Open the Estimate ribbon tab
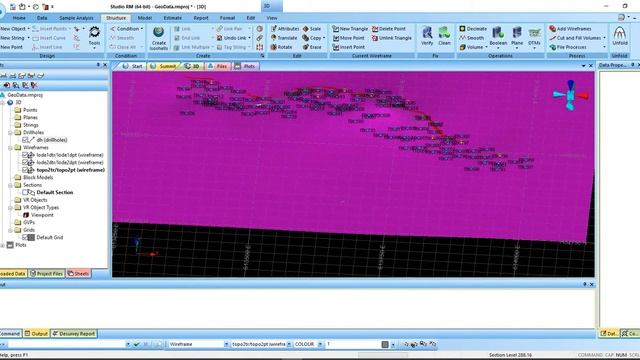This screenshot has height=360, width=640. coord(172,18)
